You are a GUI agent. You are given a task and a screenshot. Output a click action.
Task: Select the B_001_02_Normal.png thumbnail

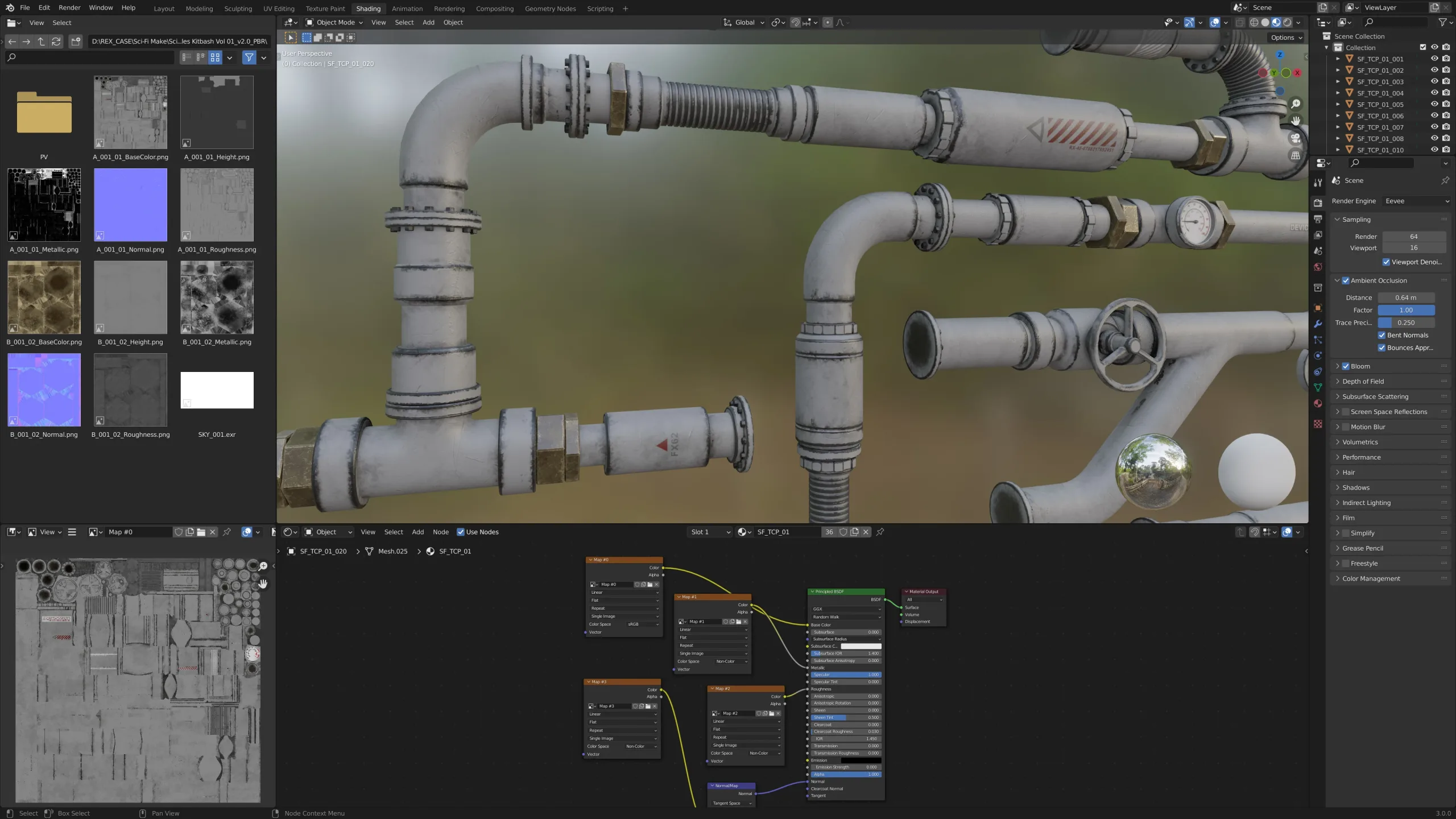point(44,390)
